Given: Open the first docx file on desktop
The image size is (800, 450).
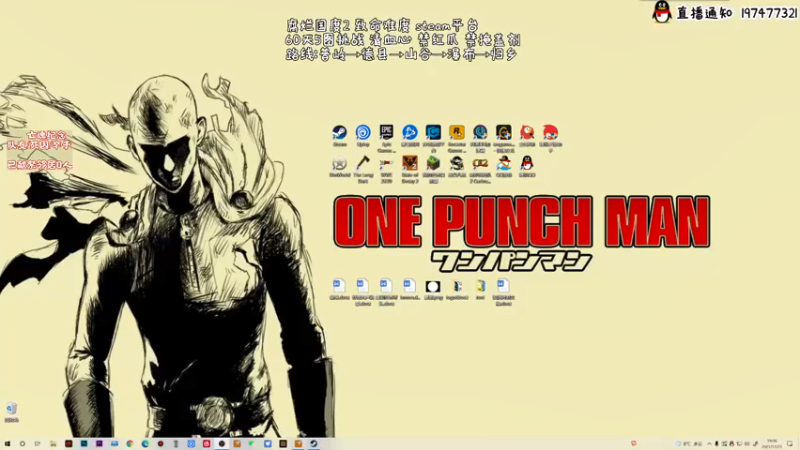Looking at the screenshot, I should click(339, 289).
